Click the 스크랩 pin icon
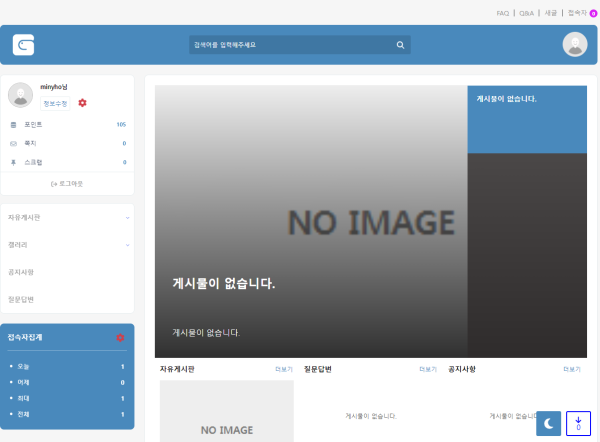The image size is (600, 442). point(14,161)
